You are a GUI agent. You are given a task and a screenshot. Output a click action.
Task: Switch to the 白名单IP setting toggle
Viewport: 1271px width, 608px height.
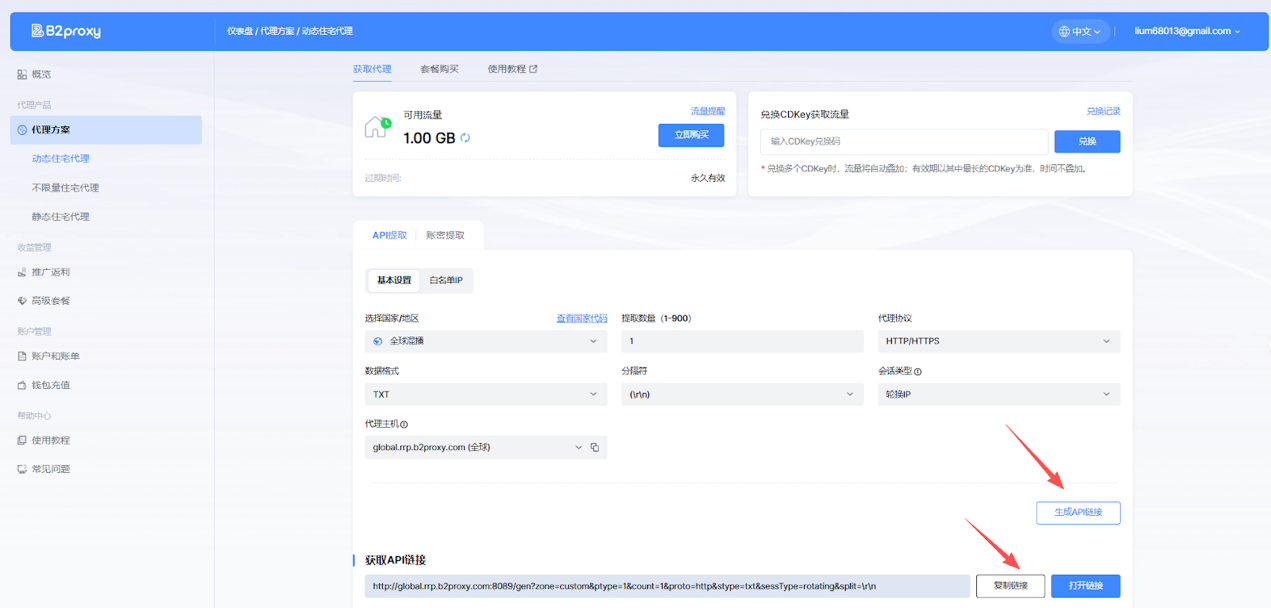(446, 281)
